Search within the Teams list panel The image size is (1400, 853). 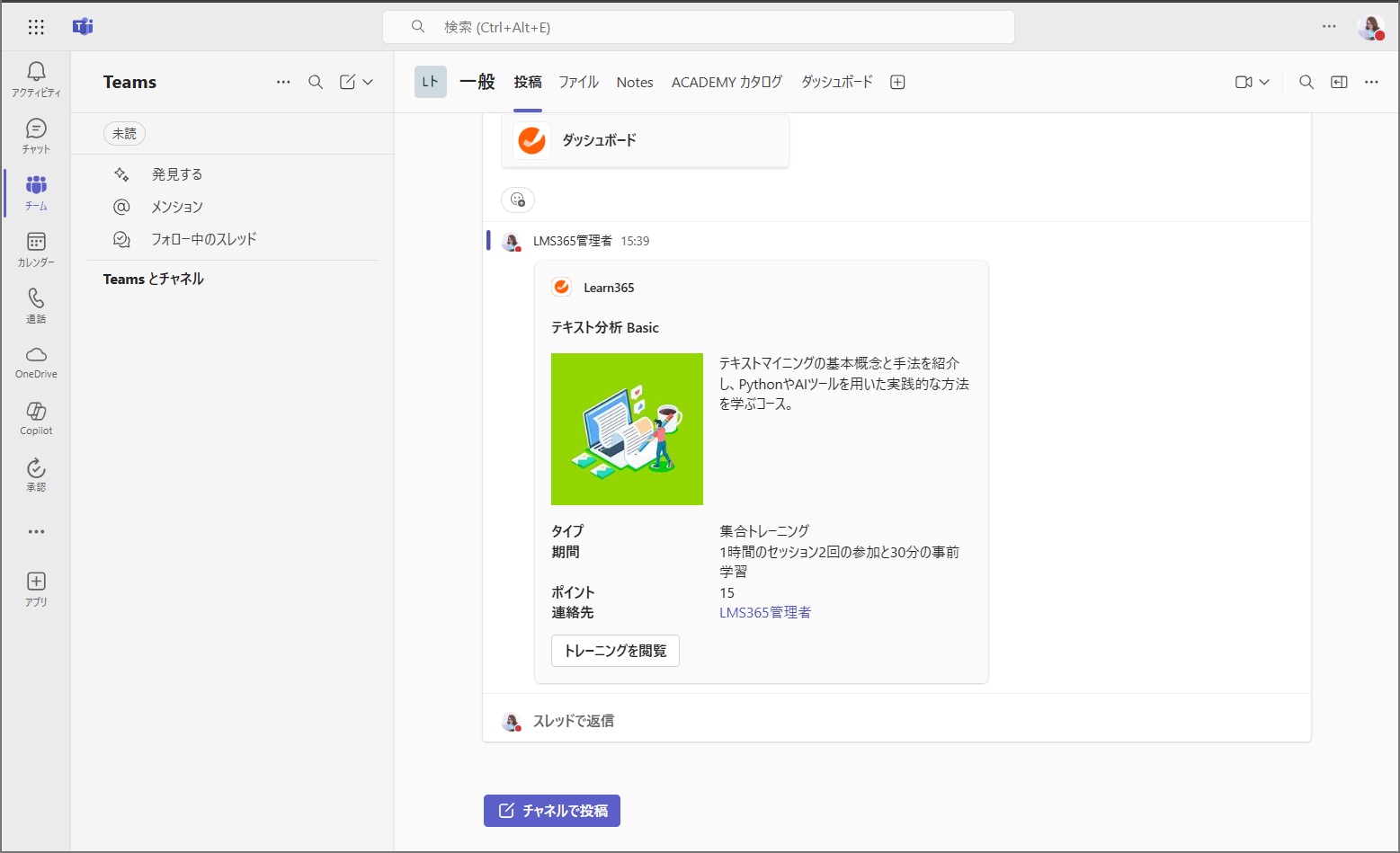[x=316, y=82]
